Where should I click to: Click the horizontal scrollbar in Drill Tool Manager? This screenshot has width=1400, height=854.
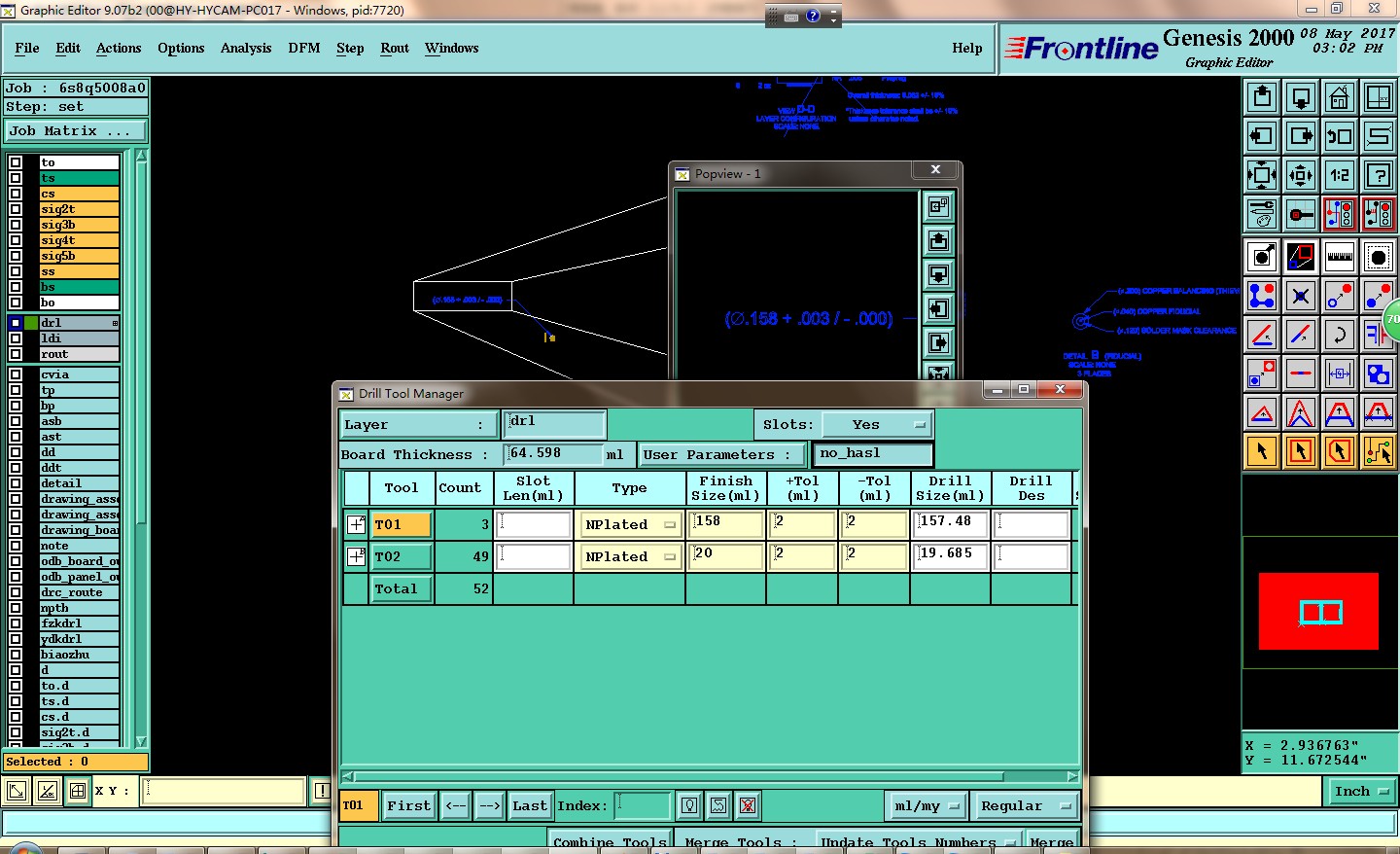[711, 776]
